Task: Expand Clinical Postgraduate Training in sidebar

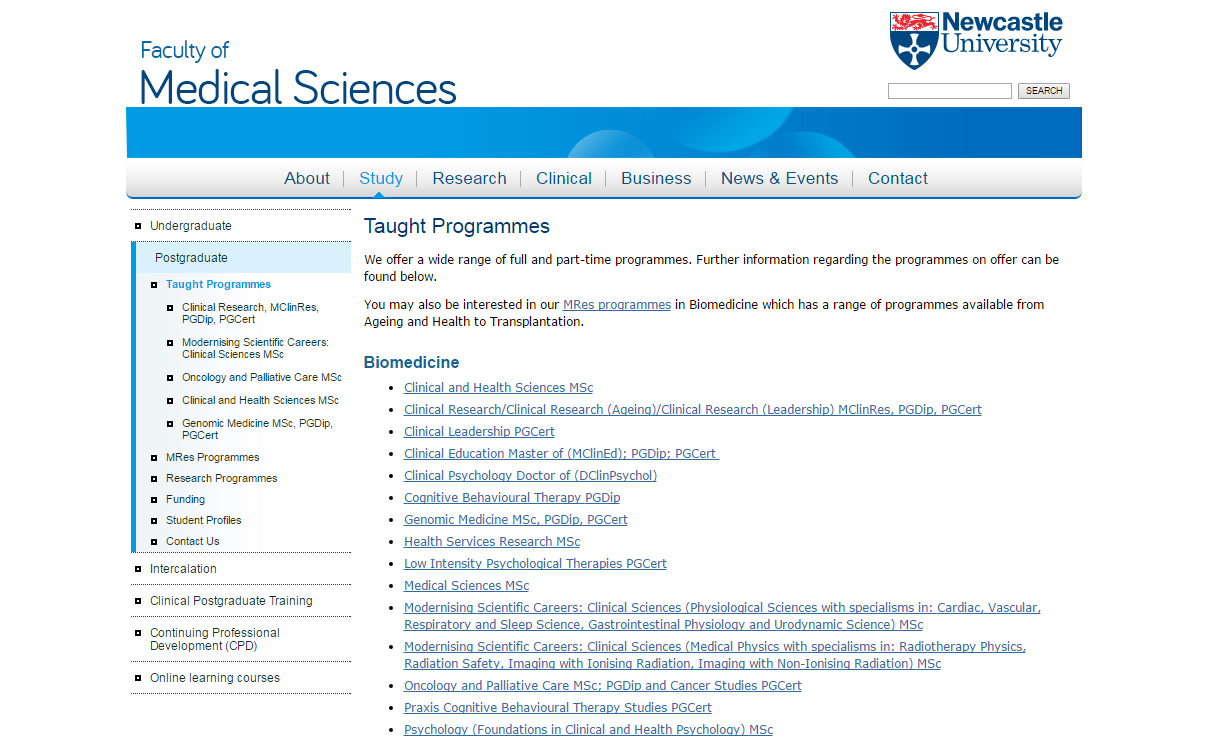Action: point(231,601)
